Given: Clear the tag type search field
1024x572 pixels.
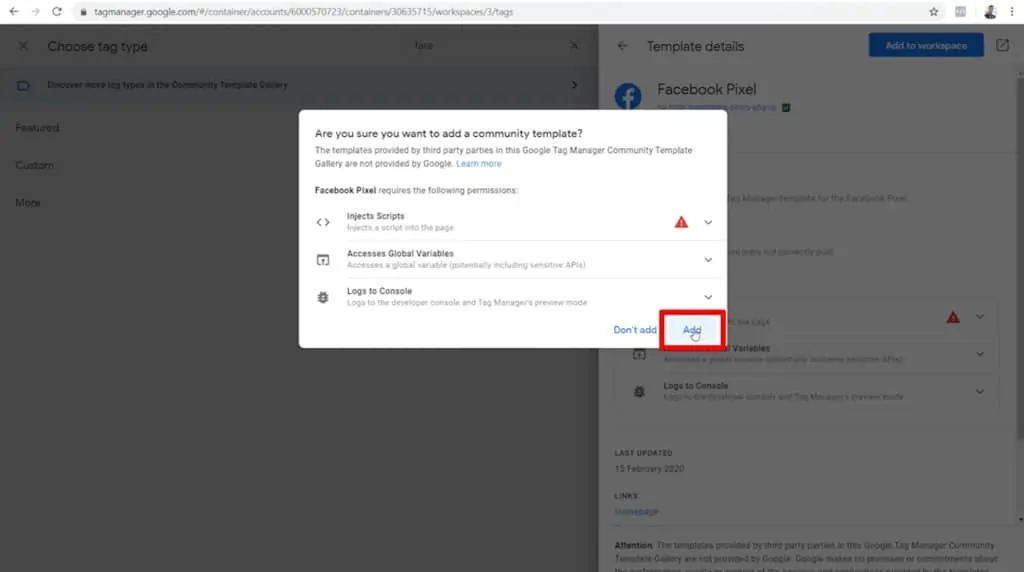Looking at the screenshot, I should tap(574, 46).
